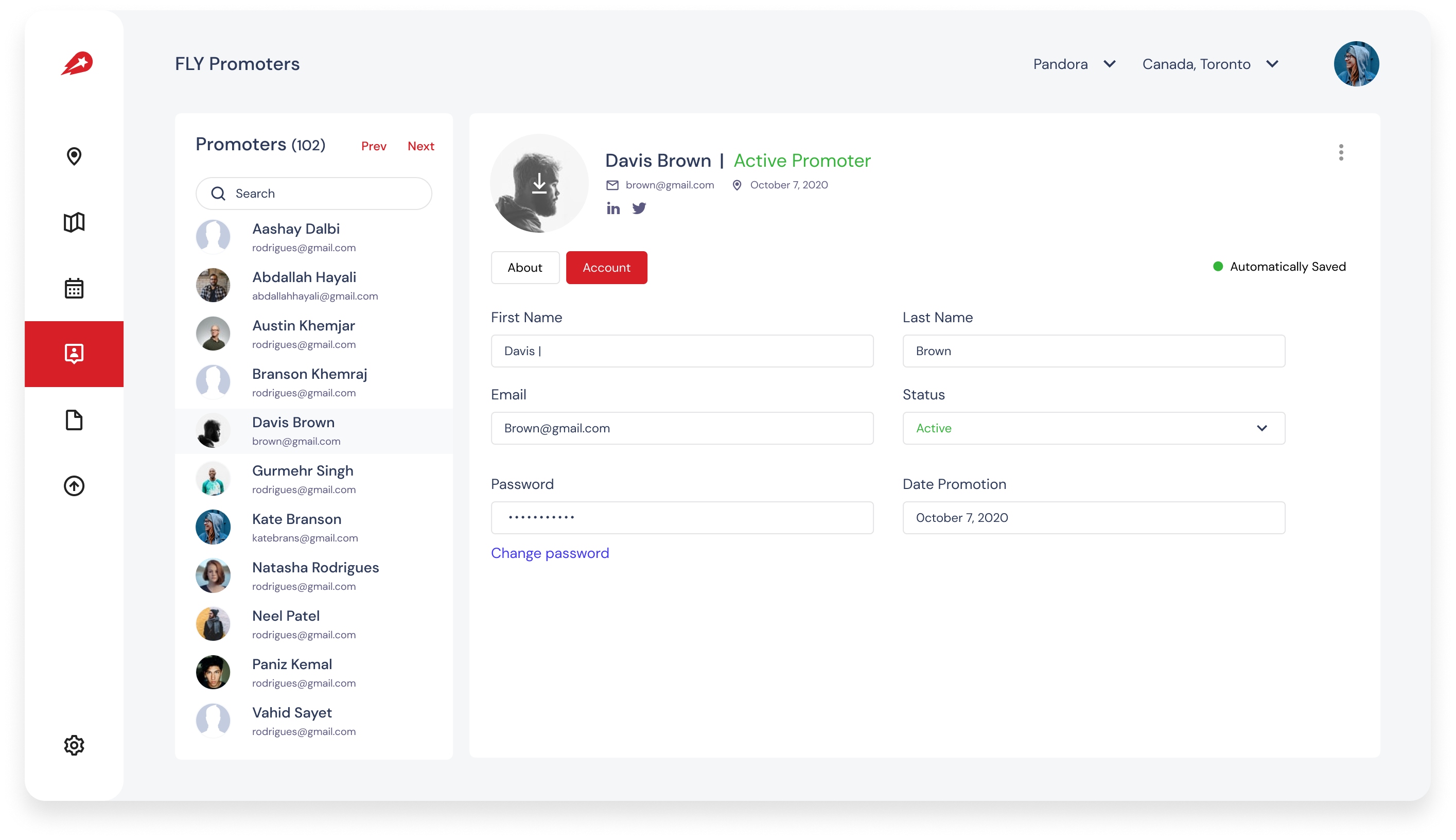Open Davis Brown's Twitter icon

coord(639,208)
